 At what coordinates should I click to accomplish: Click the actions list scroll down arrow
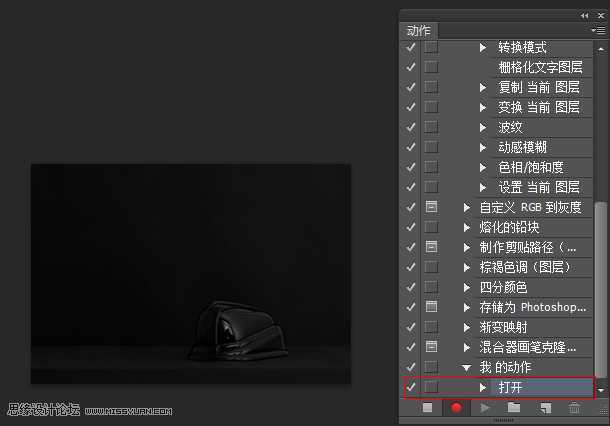(x=601, y=390)
